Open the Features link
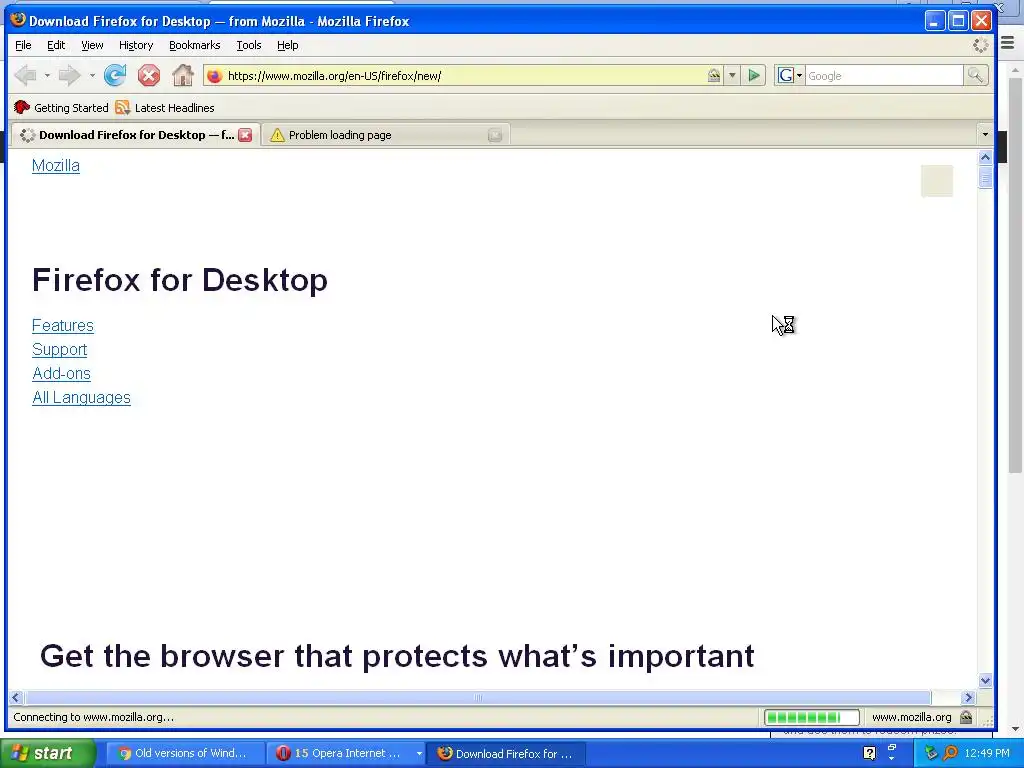 63,325
